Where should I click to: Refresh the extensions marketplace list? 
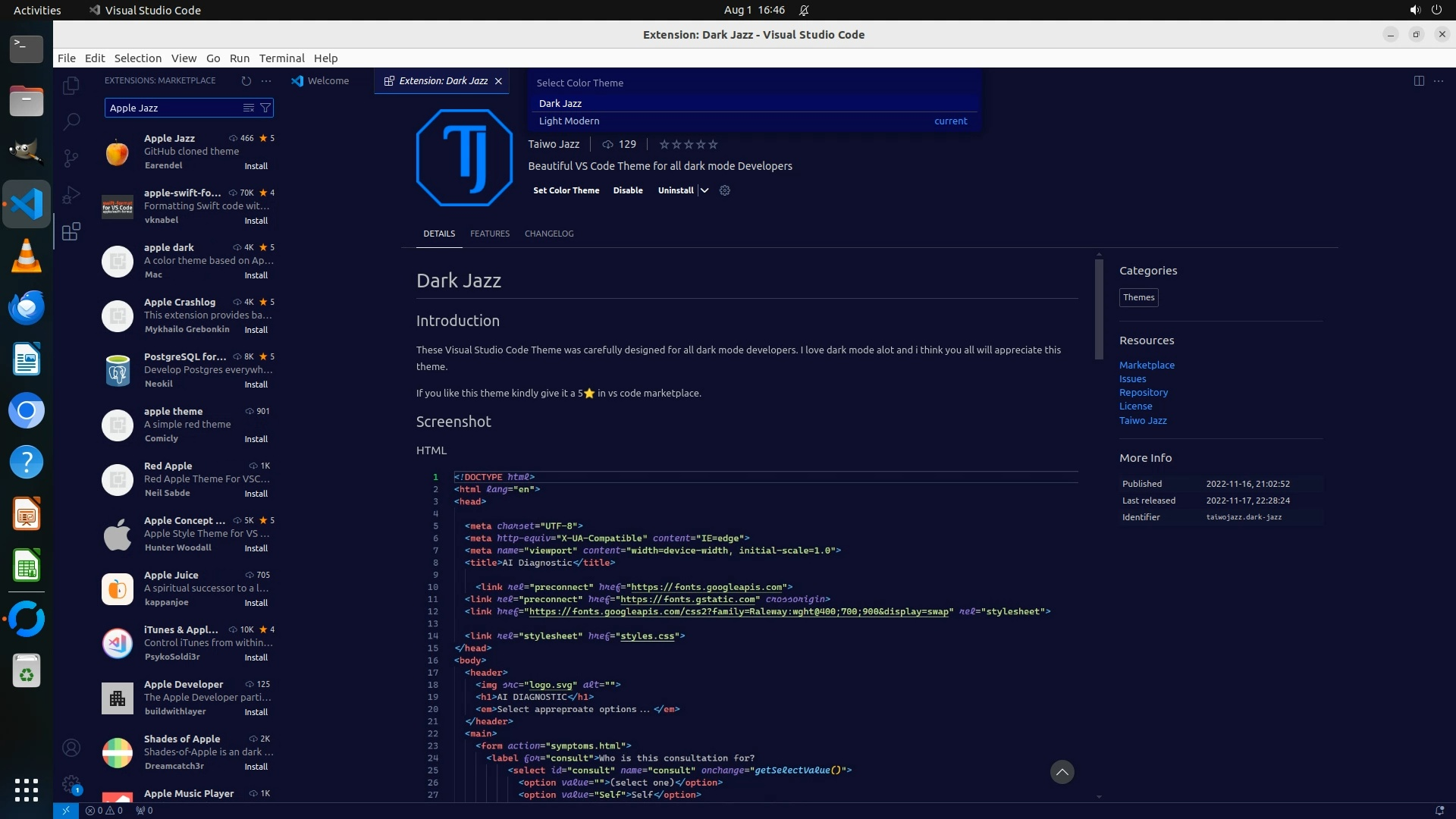[x=246, y=80]
